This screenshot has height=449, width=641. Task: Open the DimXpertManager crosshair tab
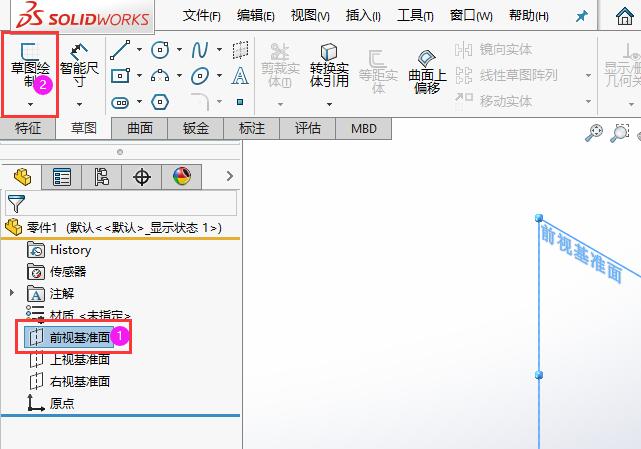[x=141, y=177]
